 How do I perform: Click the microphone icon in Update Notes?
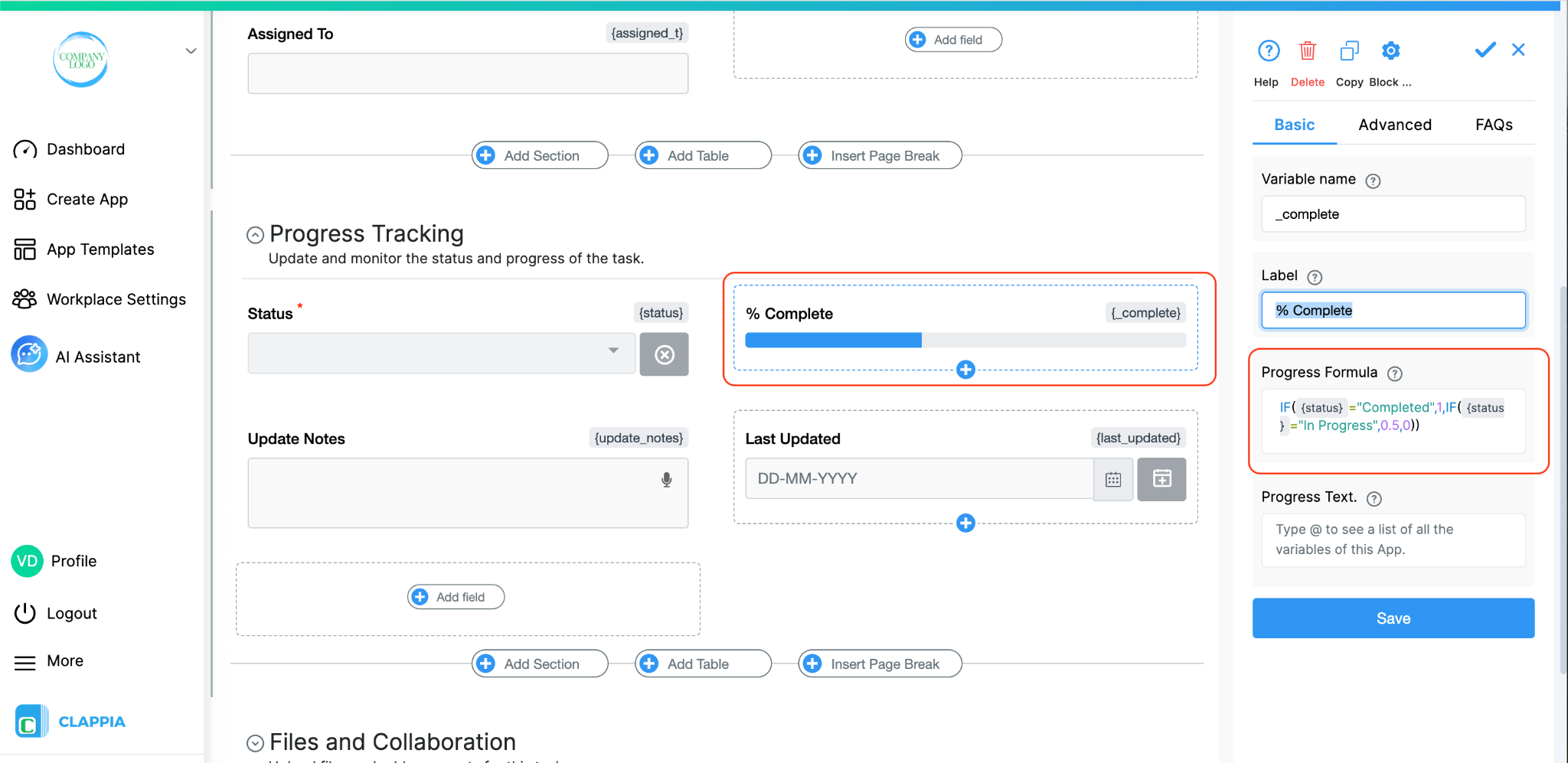coord(665,480)
